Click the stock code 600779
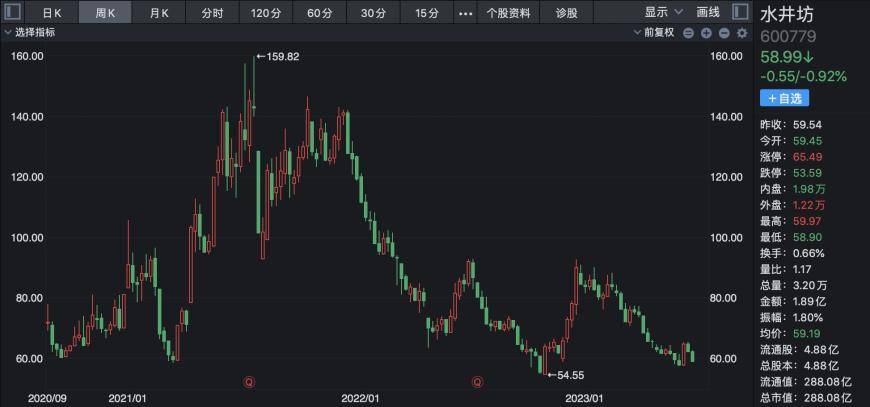 788,37
